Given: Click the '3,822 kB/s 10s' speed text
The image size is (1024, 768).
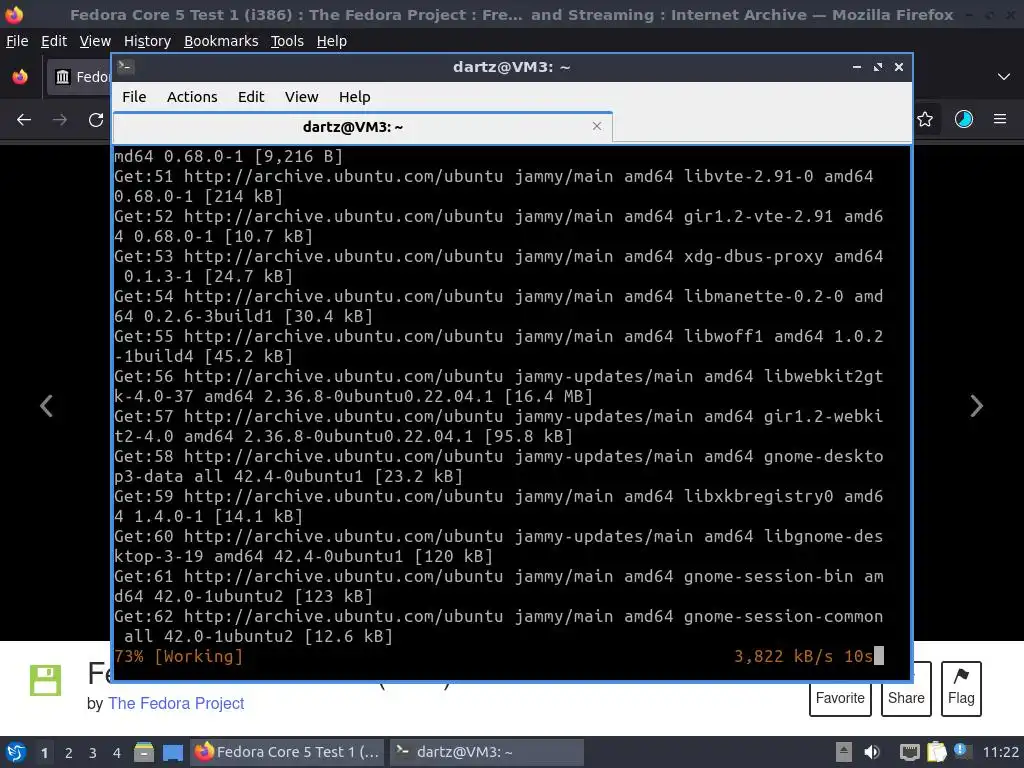Looking at the screenshot, I should click(803, 656).
